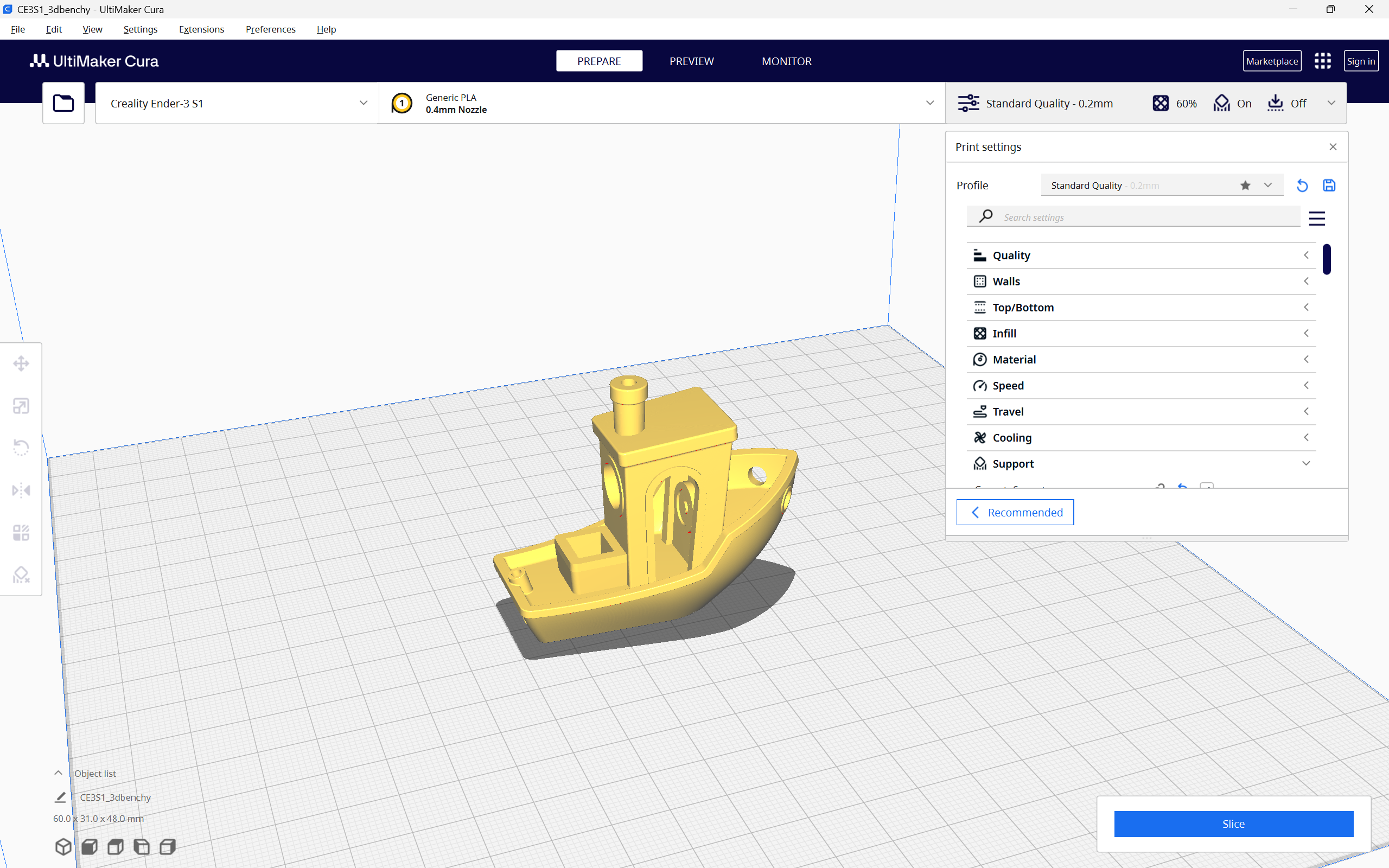Switch back to Recommended settings

pyautogui.click(x=1015, y=512)
